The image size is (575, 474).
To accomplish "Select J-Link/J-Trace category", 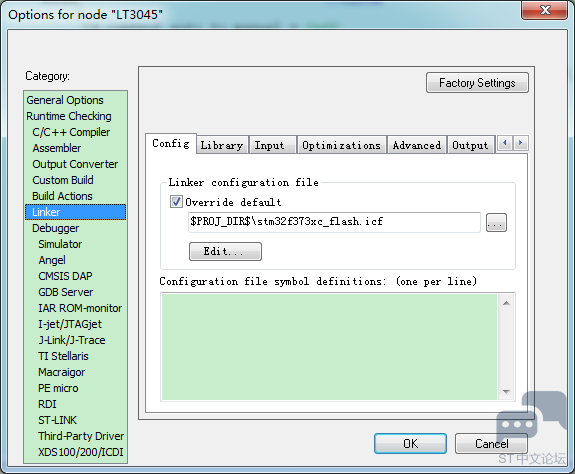I will click(x=72, y=340).
